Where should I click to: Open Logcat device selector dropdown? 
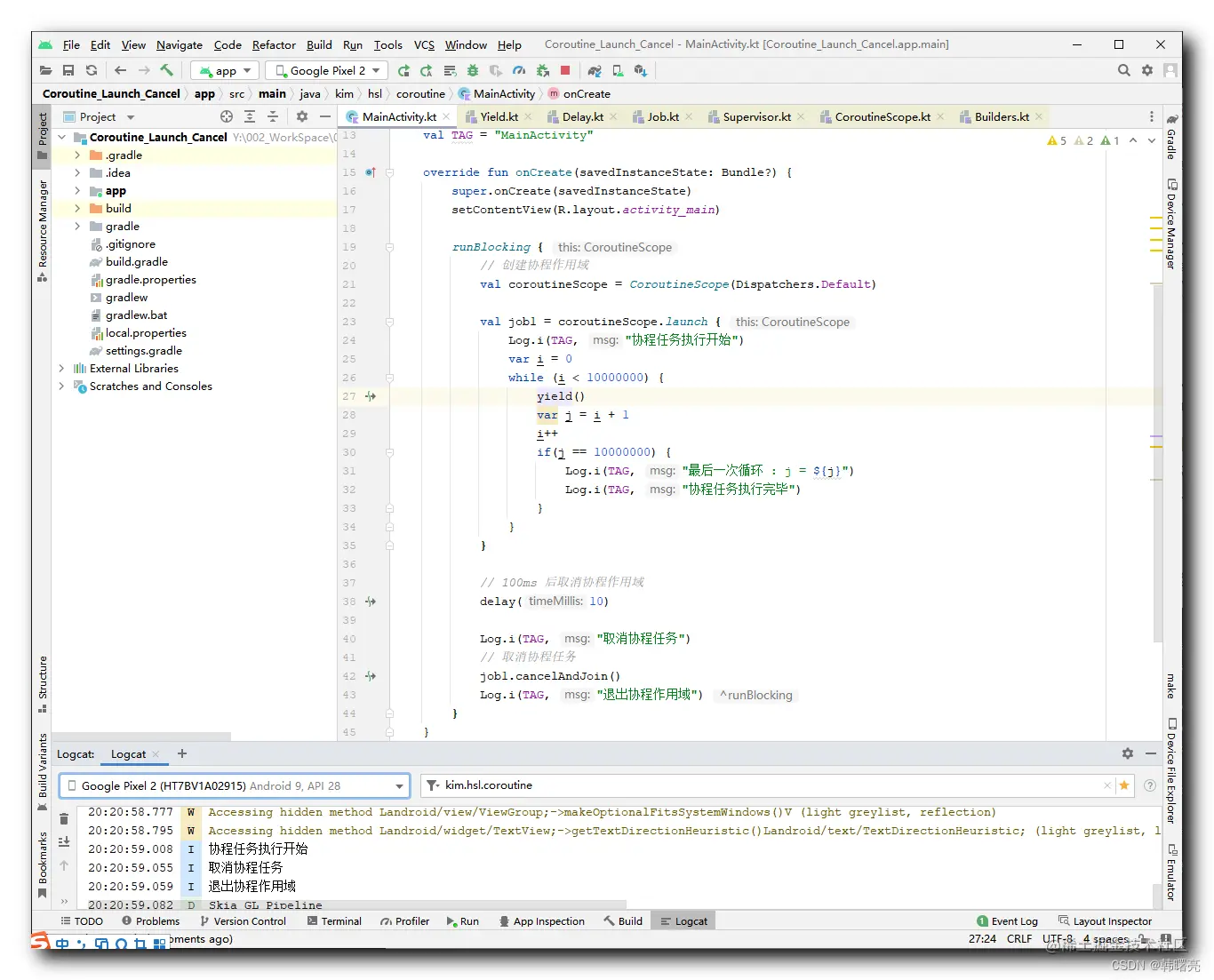tap(235, 785)
